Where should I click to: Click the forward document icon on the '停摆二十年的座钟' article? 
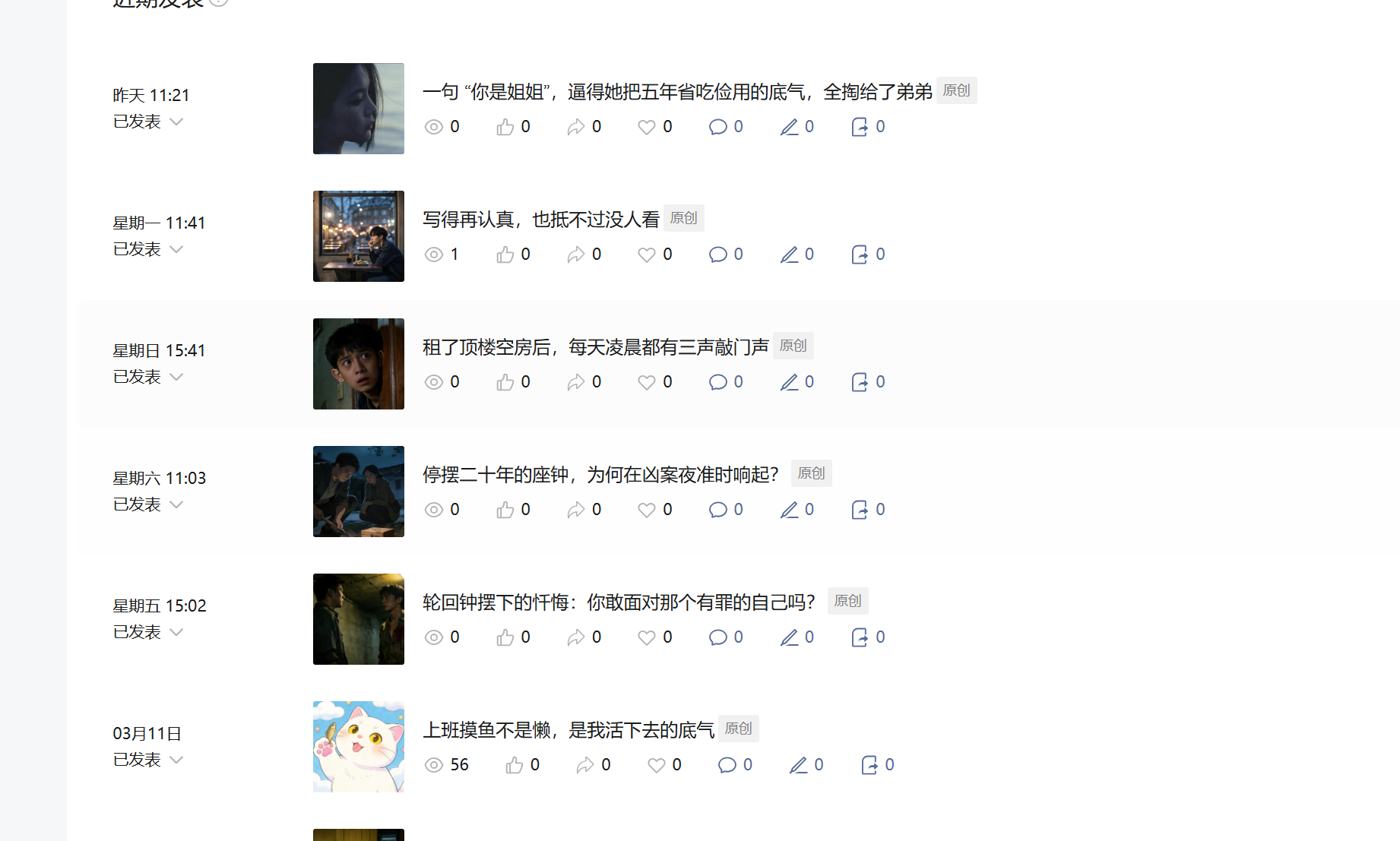859,510
